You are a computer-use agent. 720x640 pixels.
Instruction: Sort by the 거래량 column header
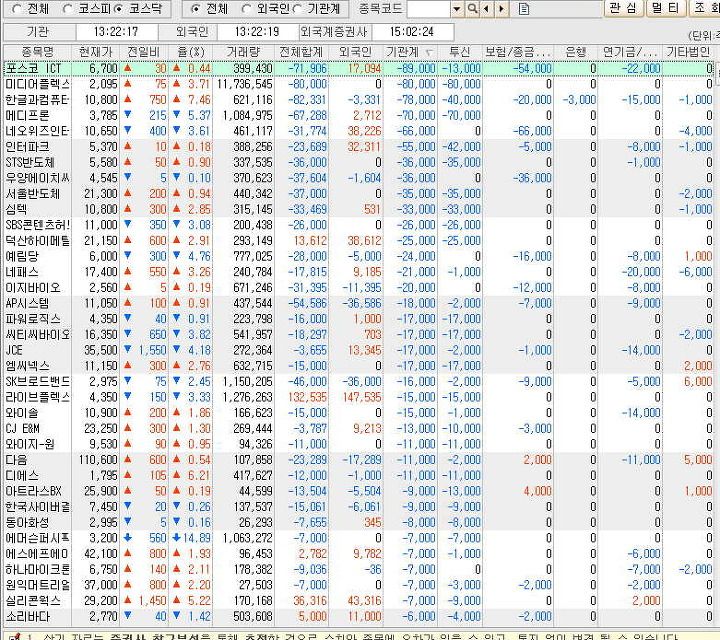[243, 52]
